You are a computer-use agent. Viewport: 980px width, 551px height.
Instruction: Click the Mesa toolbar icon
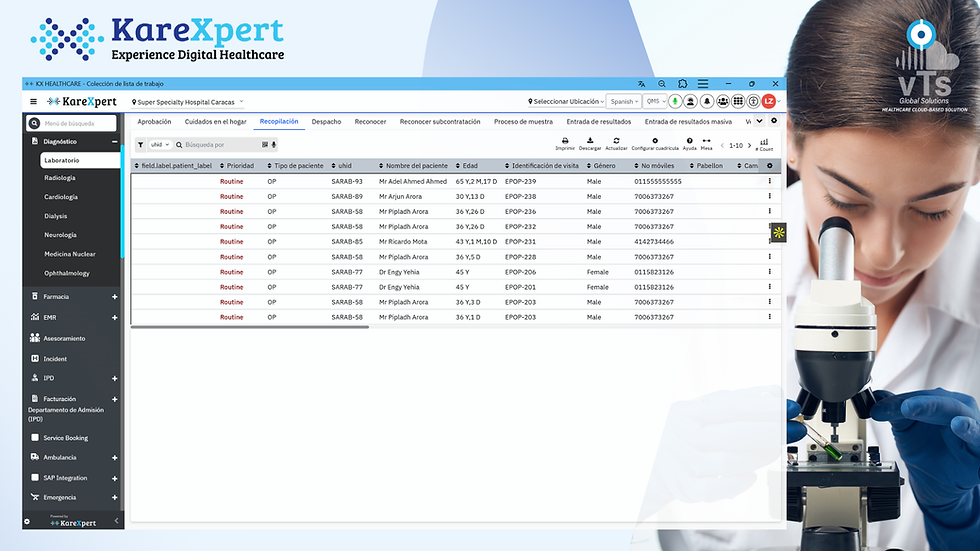tap(706, 144)
